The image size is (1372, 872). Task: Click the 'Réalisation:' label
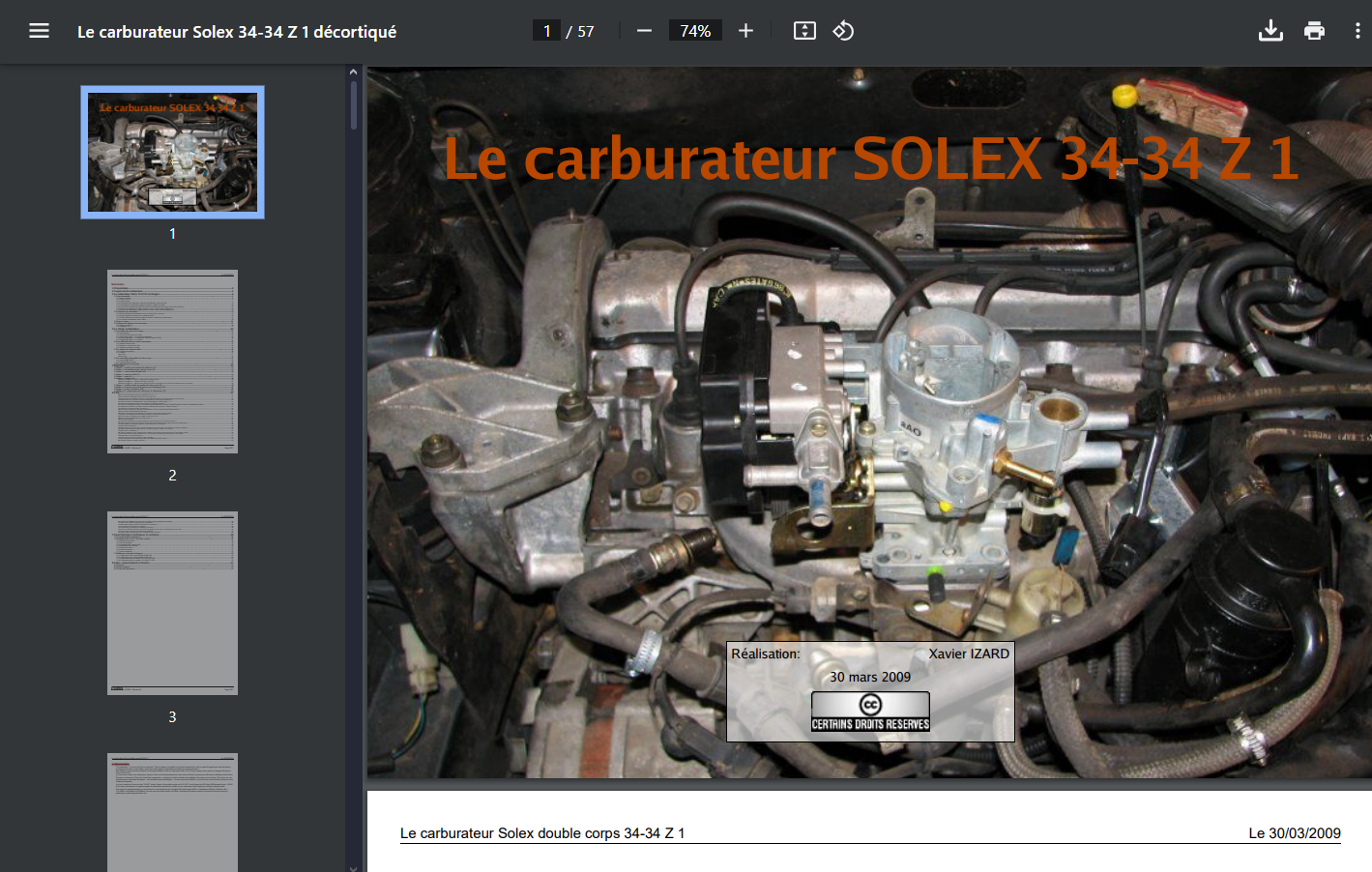pos(766,654)
